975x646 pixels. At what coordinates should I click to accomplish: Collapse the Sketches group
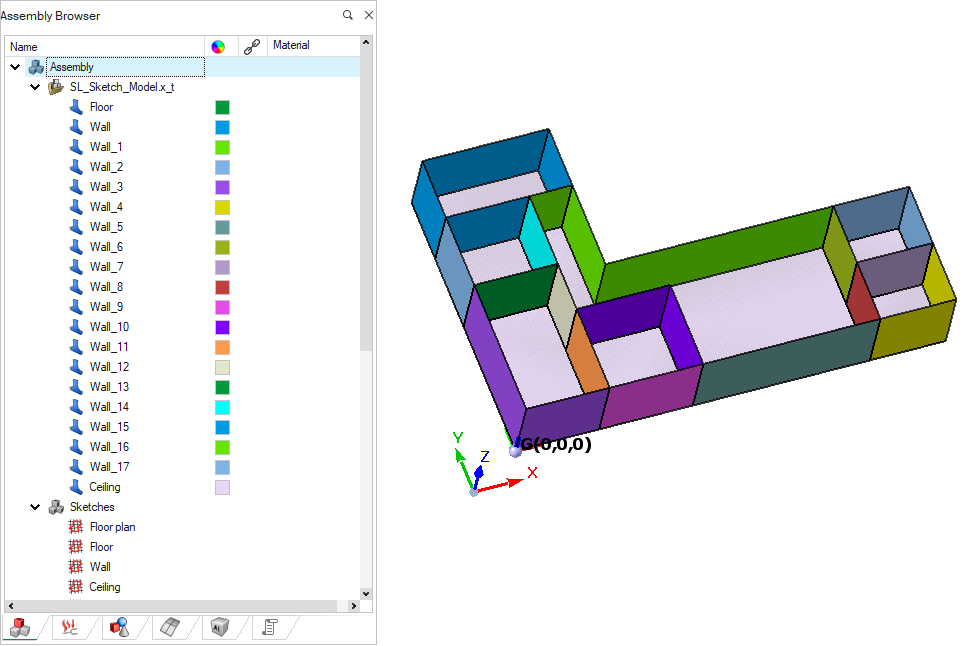pos(35,507)
